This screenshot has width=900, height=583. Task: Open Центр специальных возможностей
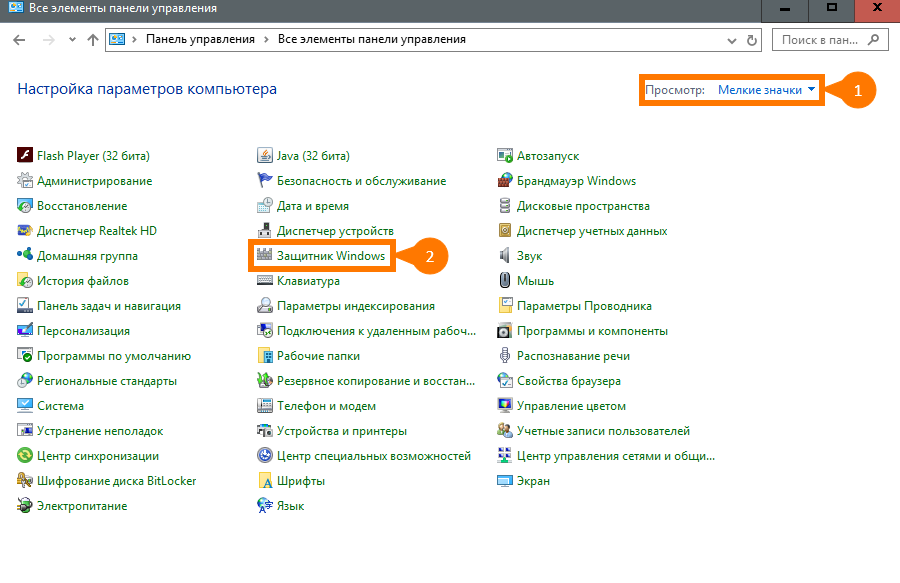[374, 456]
